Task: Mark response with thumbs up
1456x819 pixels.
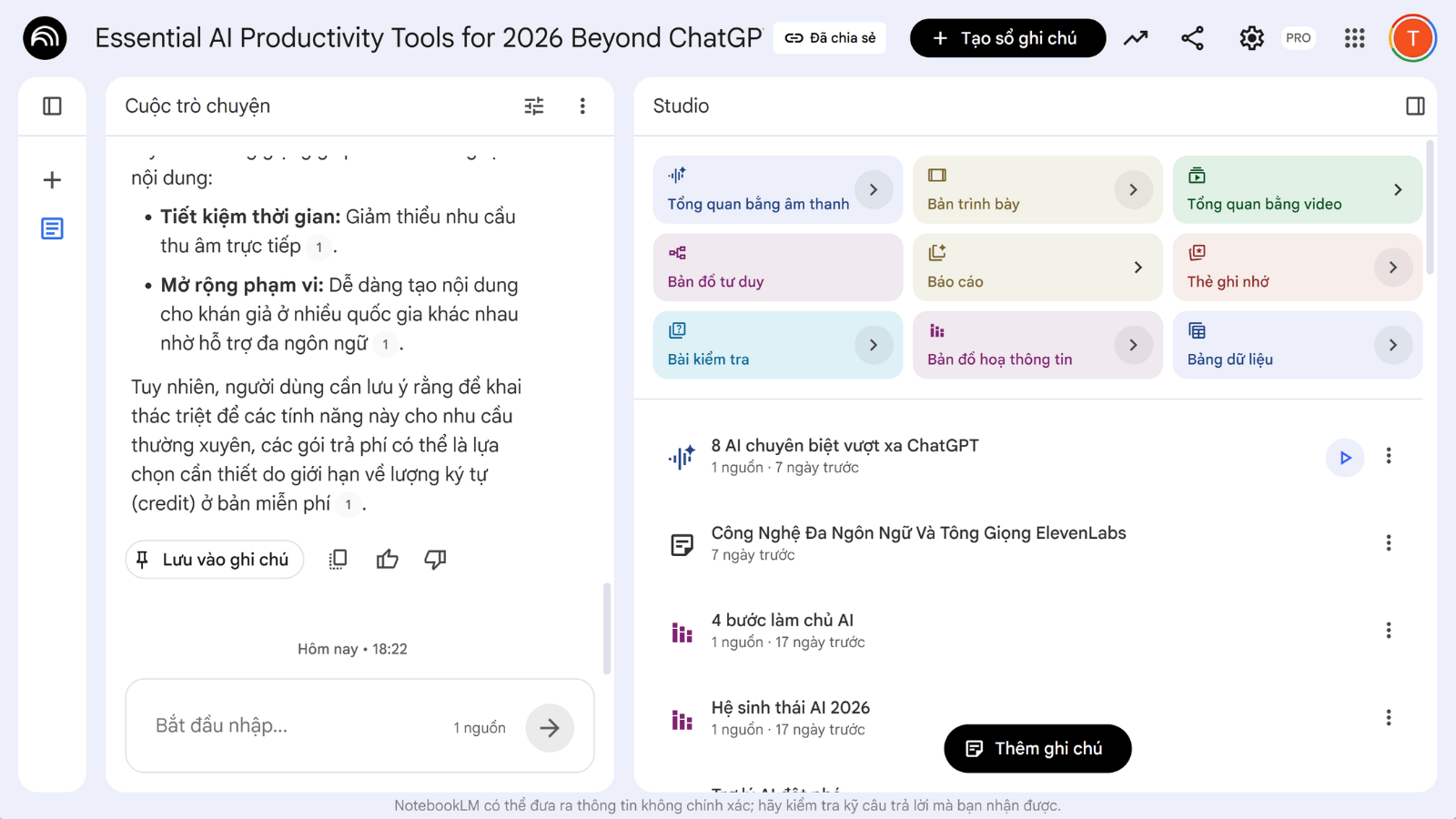Action: click(388, 560)
